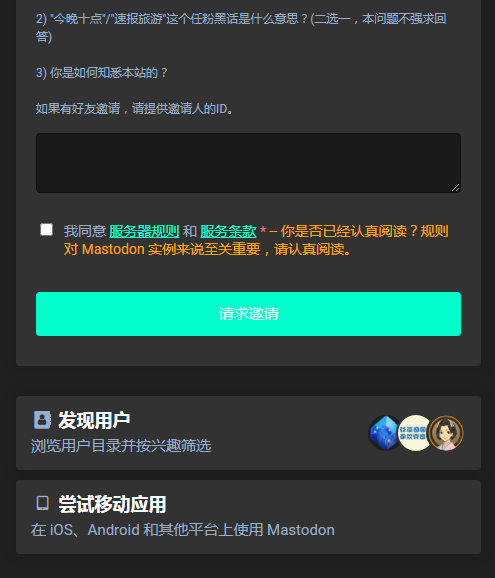Click the orange 你是否已经认真阅读 warning text
Viewport: 495px width, 578px height.
pos(256,240)
